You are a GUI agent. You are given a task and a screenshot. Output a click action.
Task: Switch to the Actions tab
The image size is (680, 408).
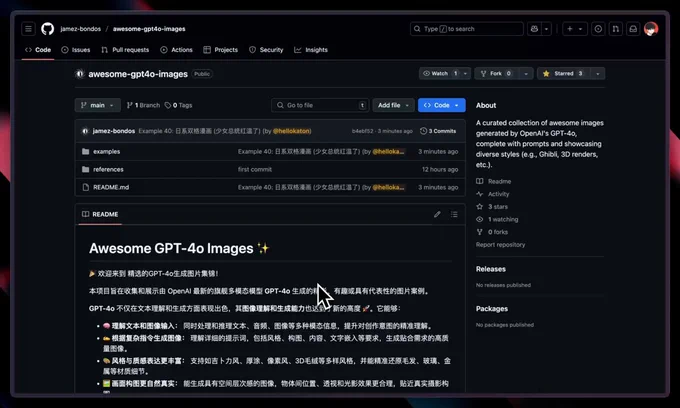click(177, 50)
